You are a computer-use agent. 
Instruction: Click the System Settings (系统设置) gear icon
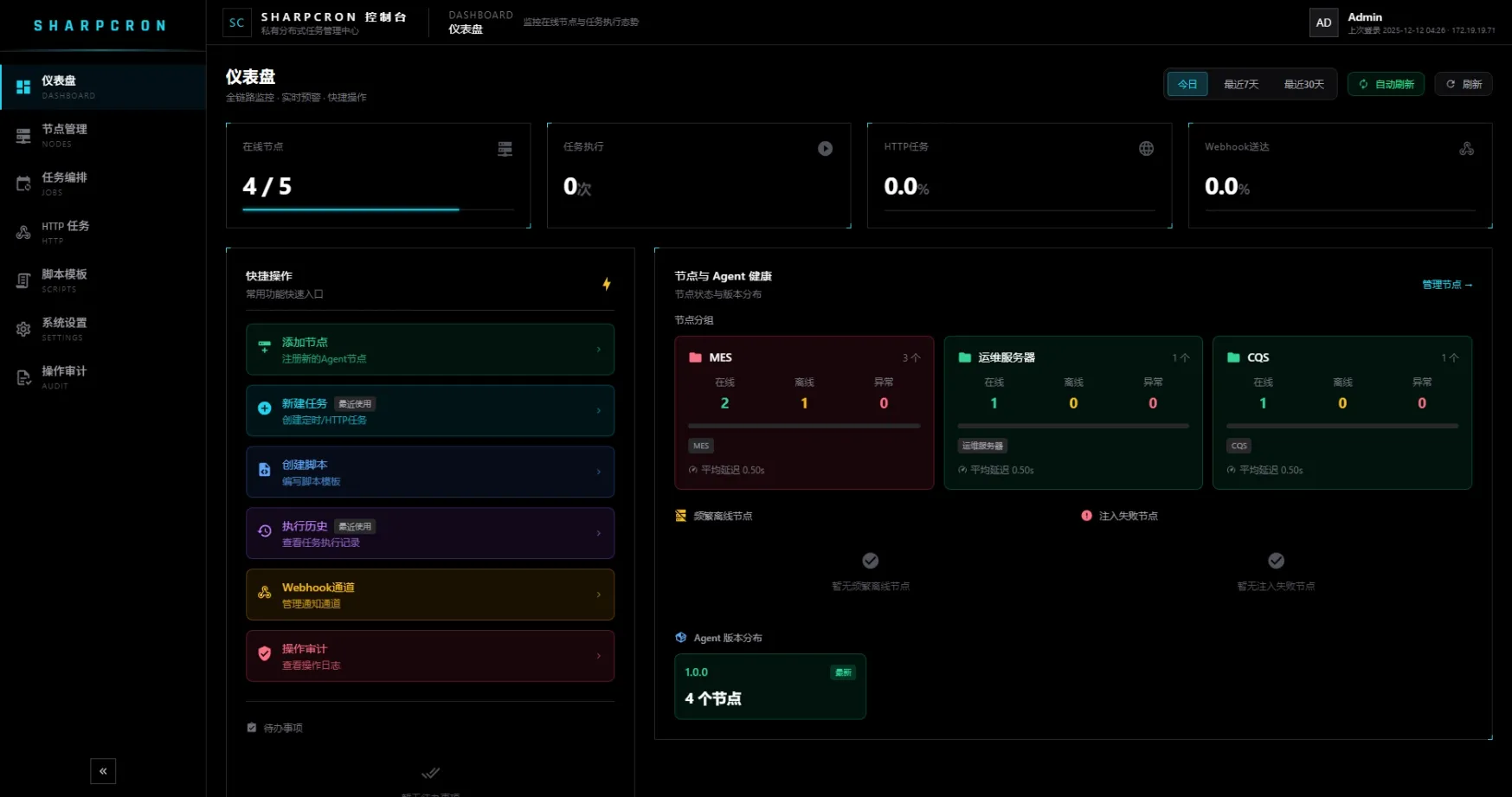click(x=23, y=329)
